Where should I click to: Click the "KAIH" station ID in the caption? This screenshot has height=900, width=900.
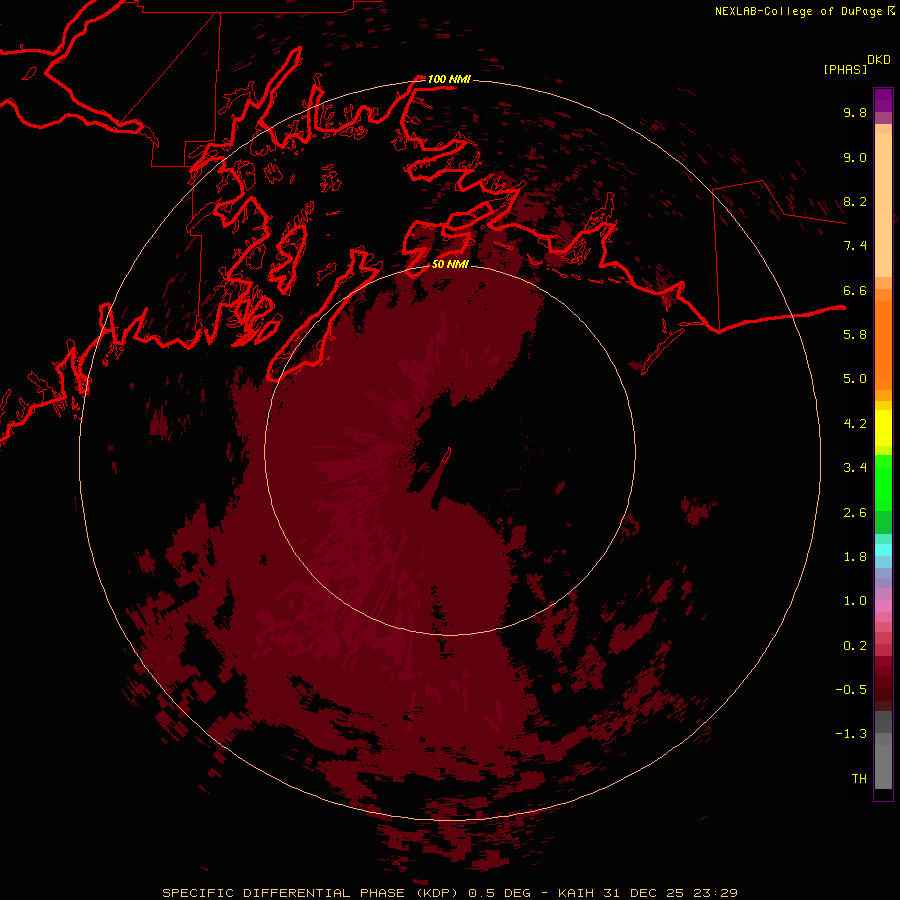(575, 893)
